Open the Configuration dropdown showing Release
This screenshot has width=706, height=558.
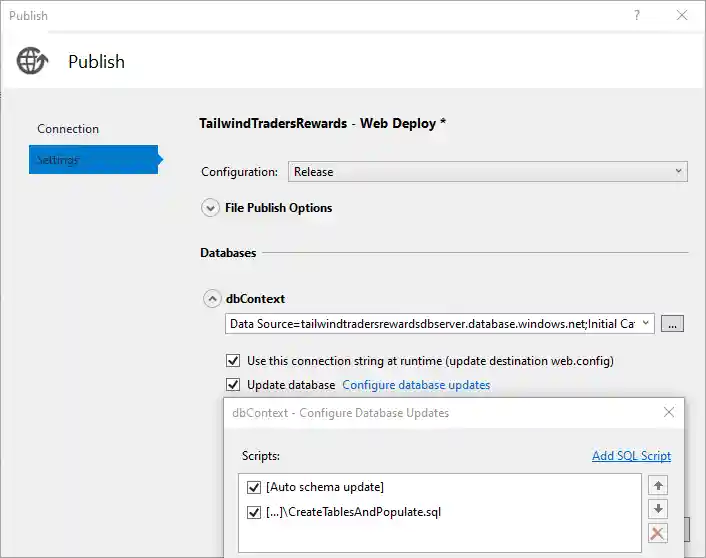point(488,172)
